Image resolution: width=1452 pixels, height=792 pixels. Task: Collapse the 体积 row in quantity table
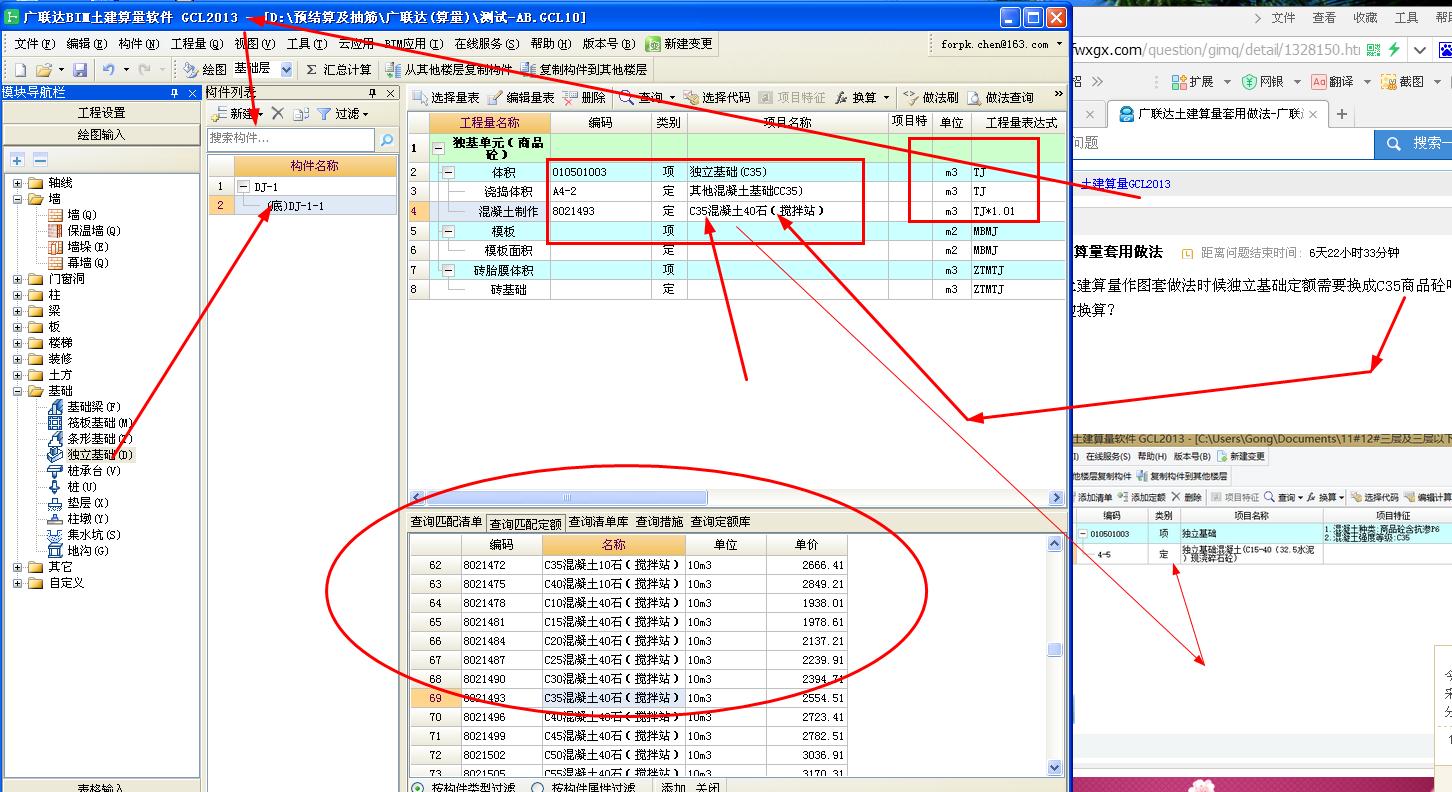point(448,172)
